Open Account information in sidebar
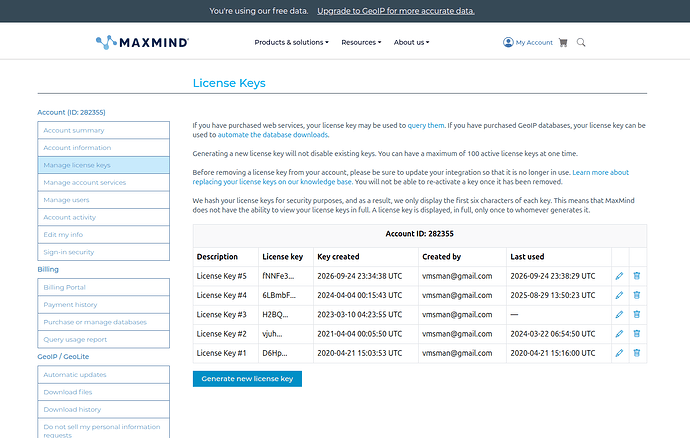 point(103,148)
